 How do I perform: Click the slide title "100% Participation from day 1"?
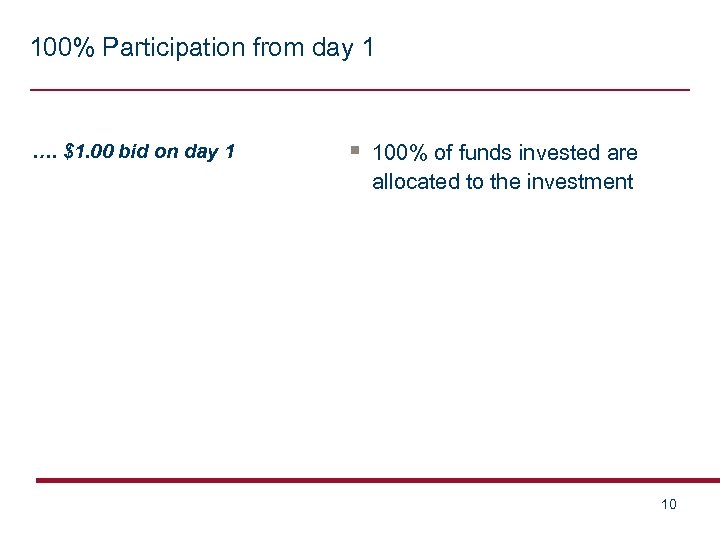tap(202, 47)
